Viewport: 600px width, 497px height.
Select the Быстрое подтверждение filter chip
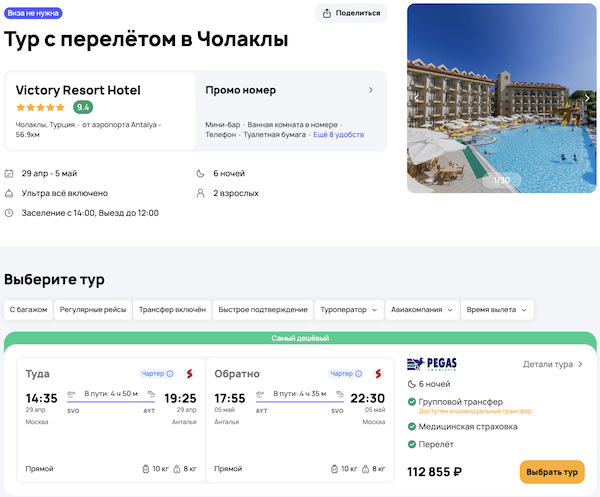click(261, 310)
